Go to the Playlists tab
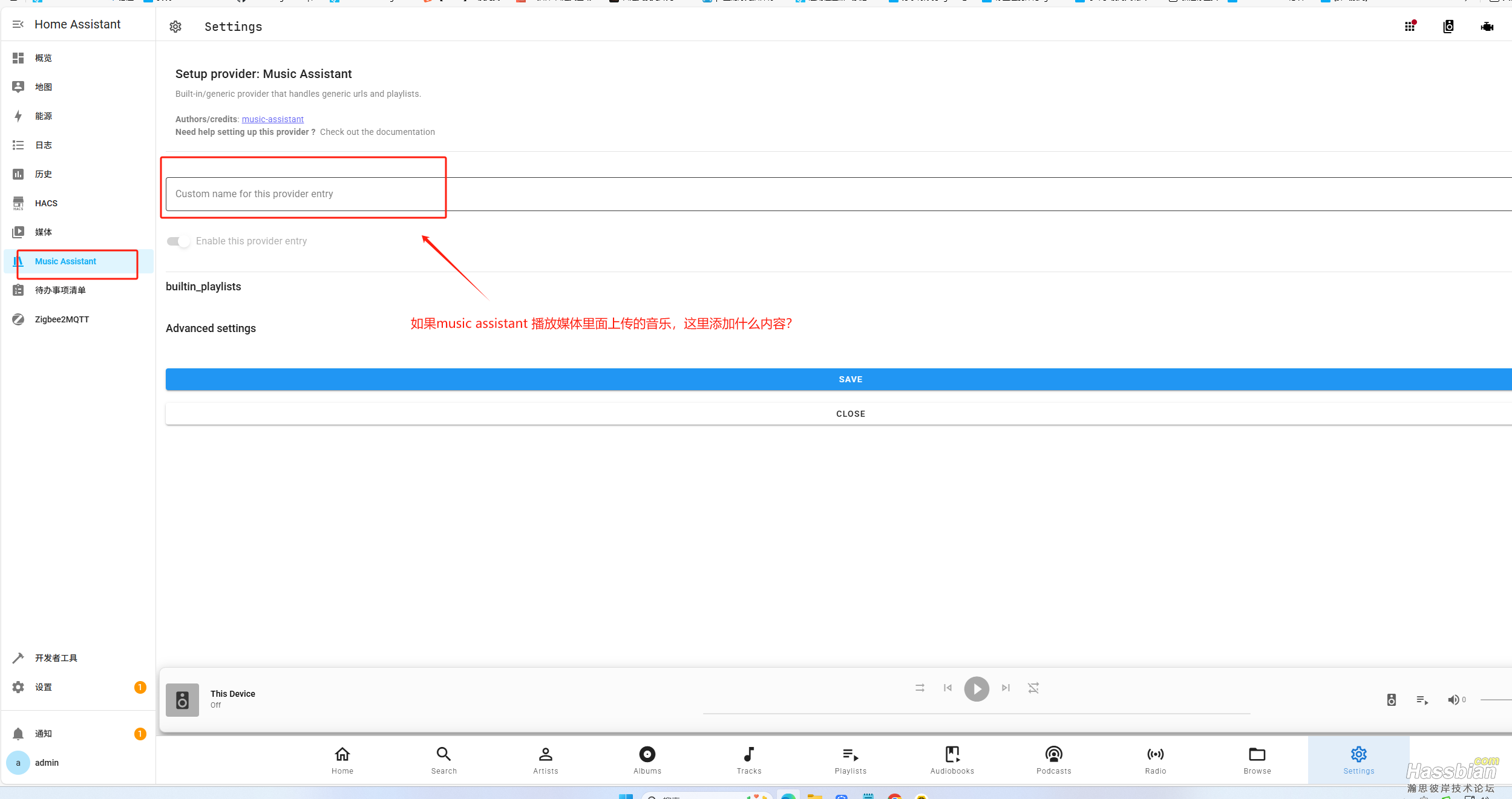 [x=851, y=760]
